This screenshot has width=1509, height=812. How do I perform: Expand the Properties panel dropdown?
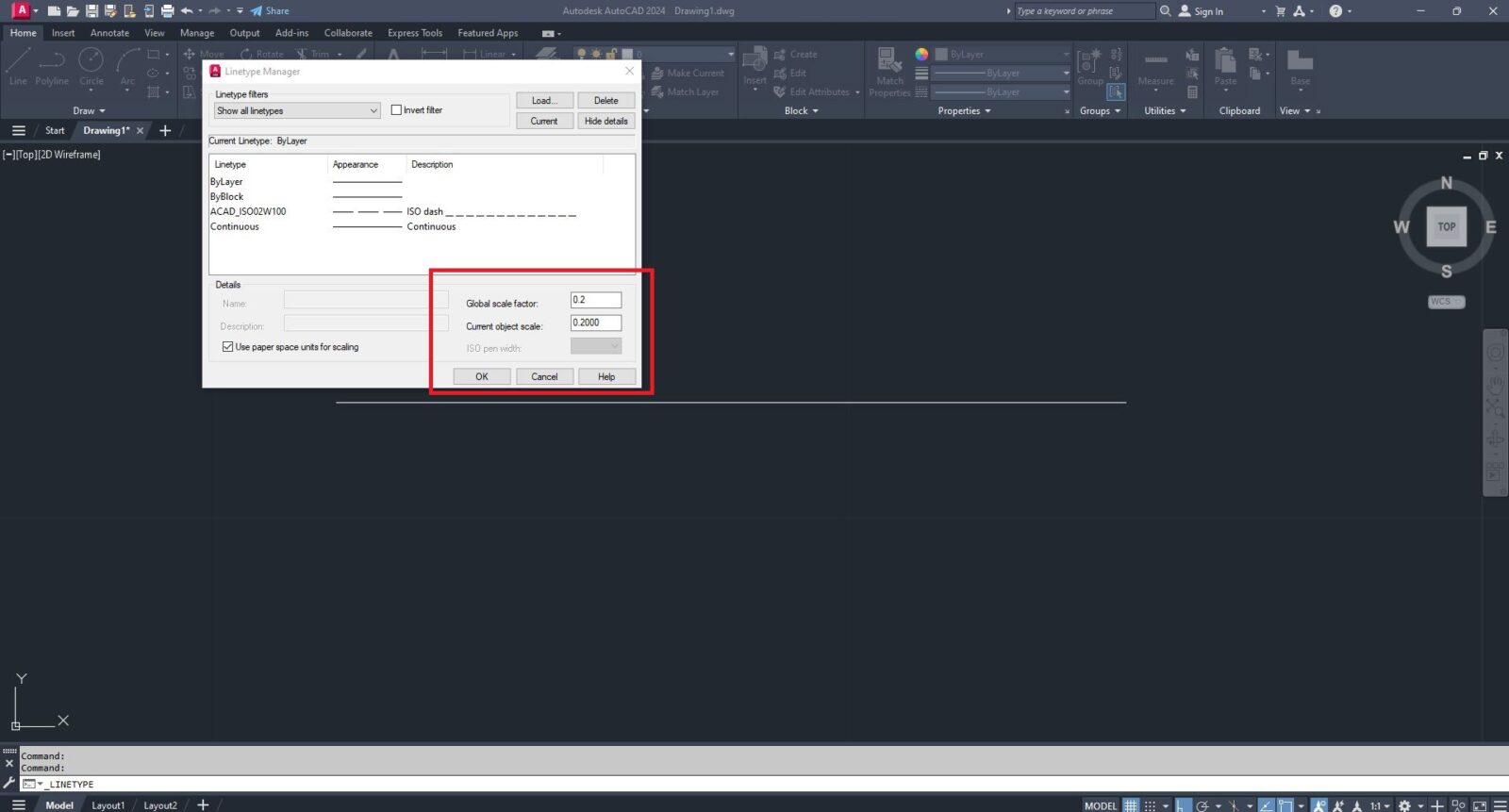pos(964,111)
